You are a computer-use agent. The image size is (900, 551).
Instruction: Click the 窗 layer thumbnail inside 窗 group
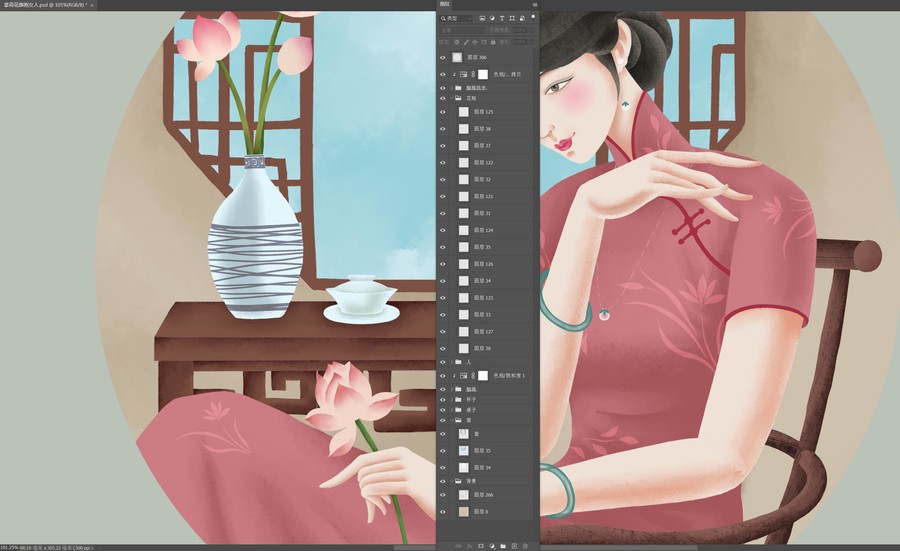coord(463,434)
